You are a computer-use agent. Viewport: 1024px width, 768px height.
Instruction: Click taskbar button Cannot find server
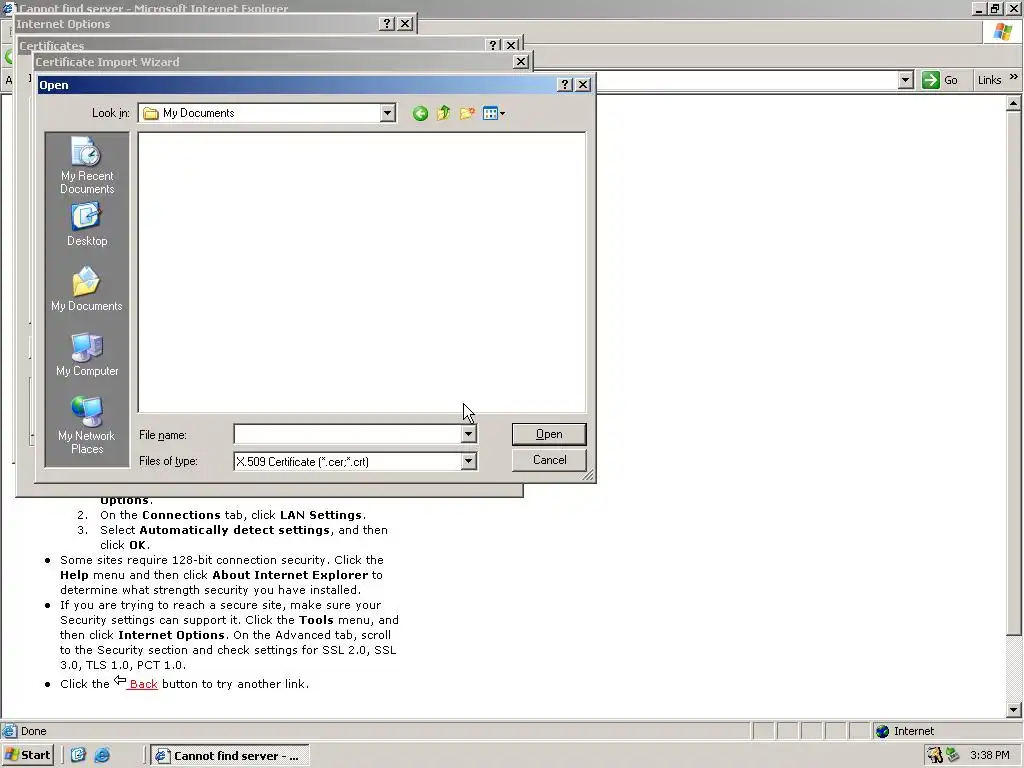[231, 756]
